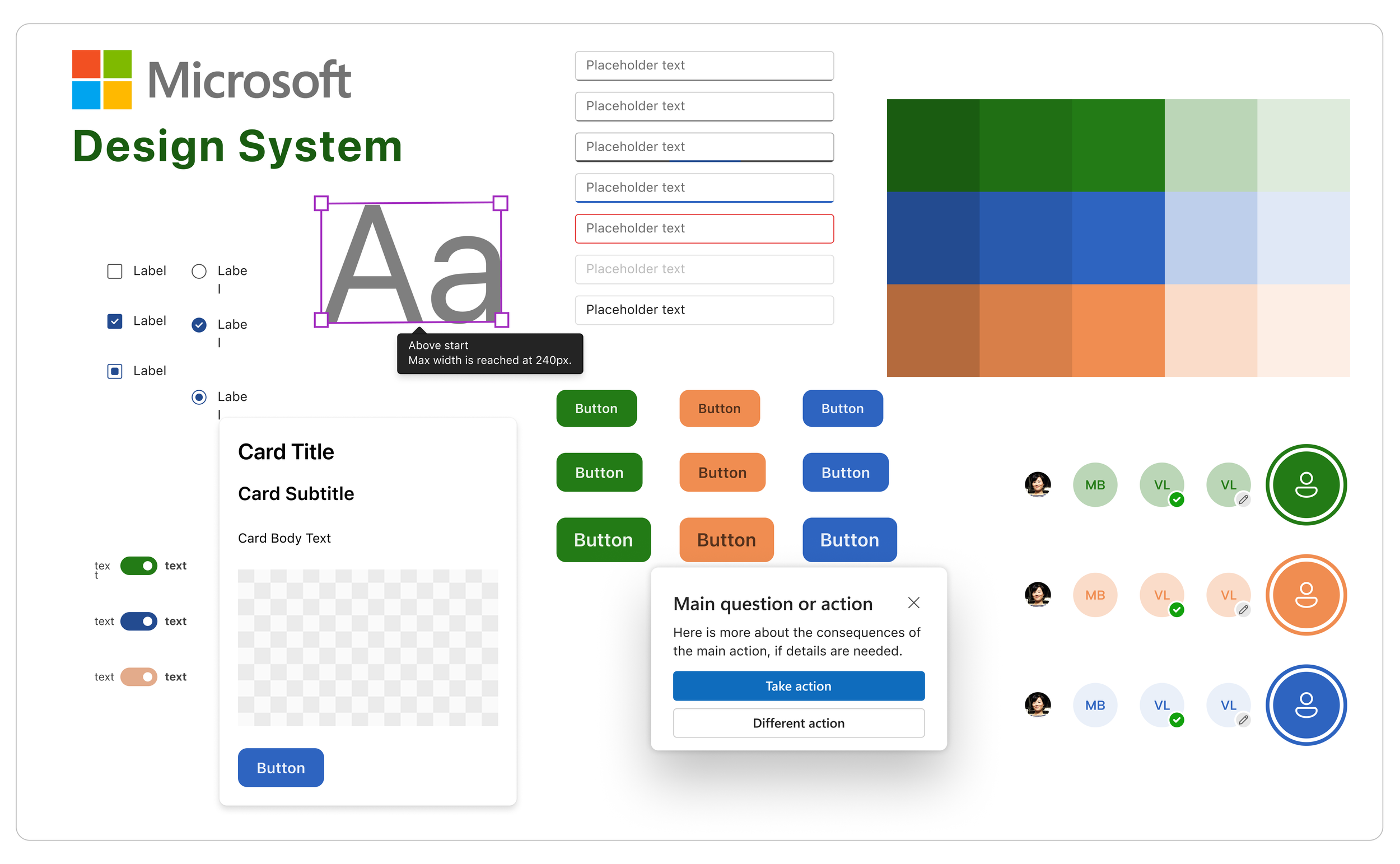
Task: Click the blue VL avatar with pencil badge
Action: 1228,705
